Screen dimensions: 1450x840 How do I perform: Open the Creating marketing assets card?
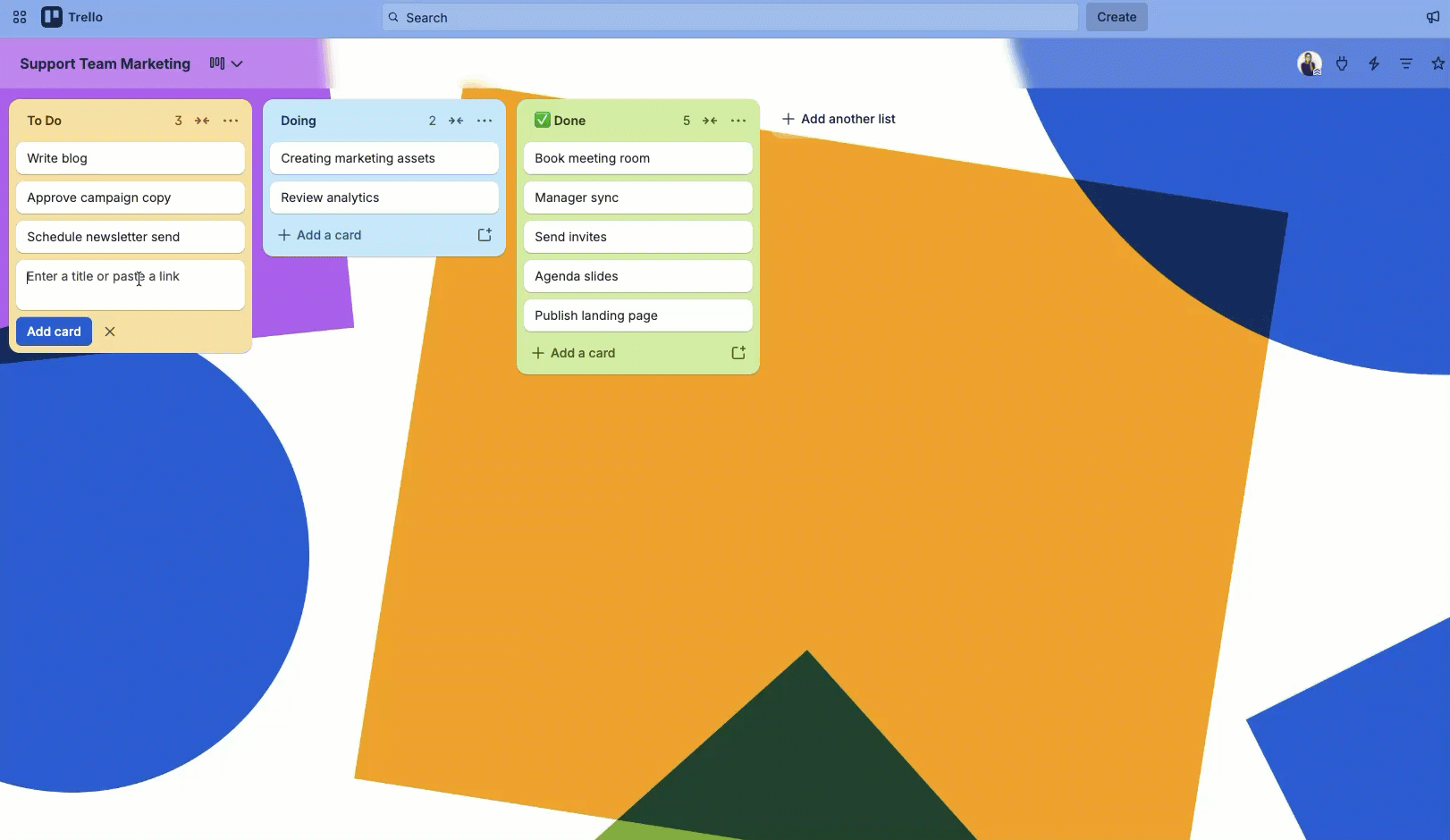click(384, 158)
